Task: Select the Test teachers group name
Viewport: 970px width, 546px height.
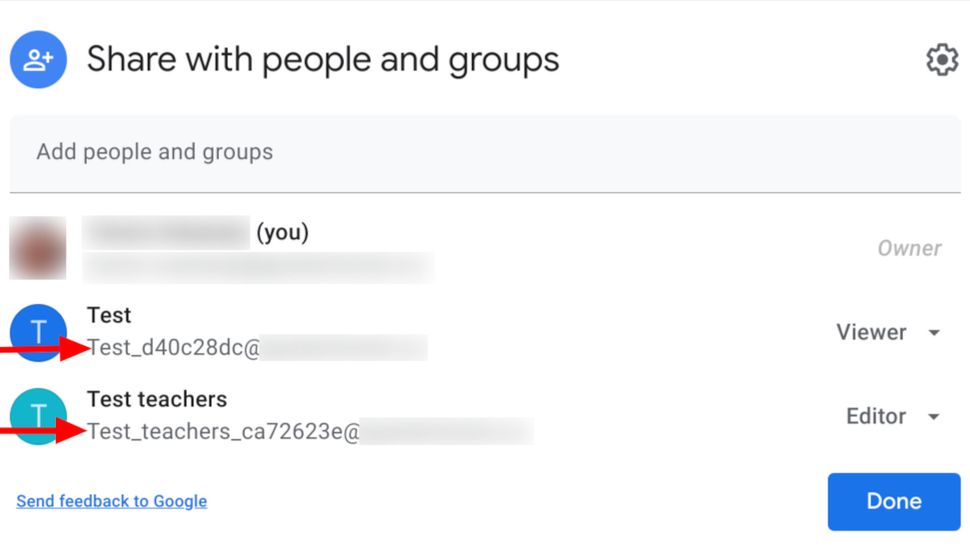Action: 157,399
